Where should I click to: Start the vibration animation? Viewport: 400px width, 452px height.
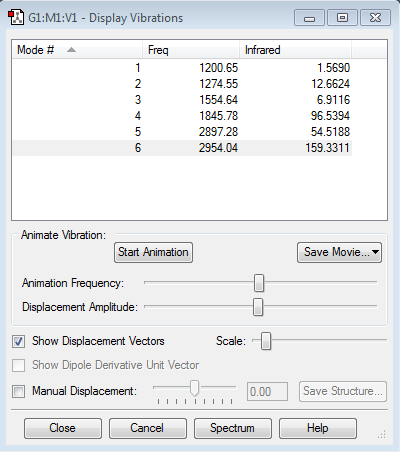point(153,252)
